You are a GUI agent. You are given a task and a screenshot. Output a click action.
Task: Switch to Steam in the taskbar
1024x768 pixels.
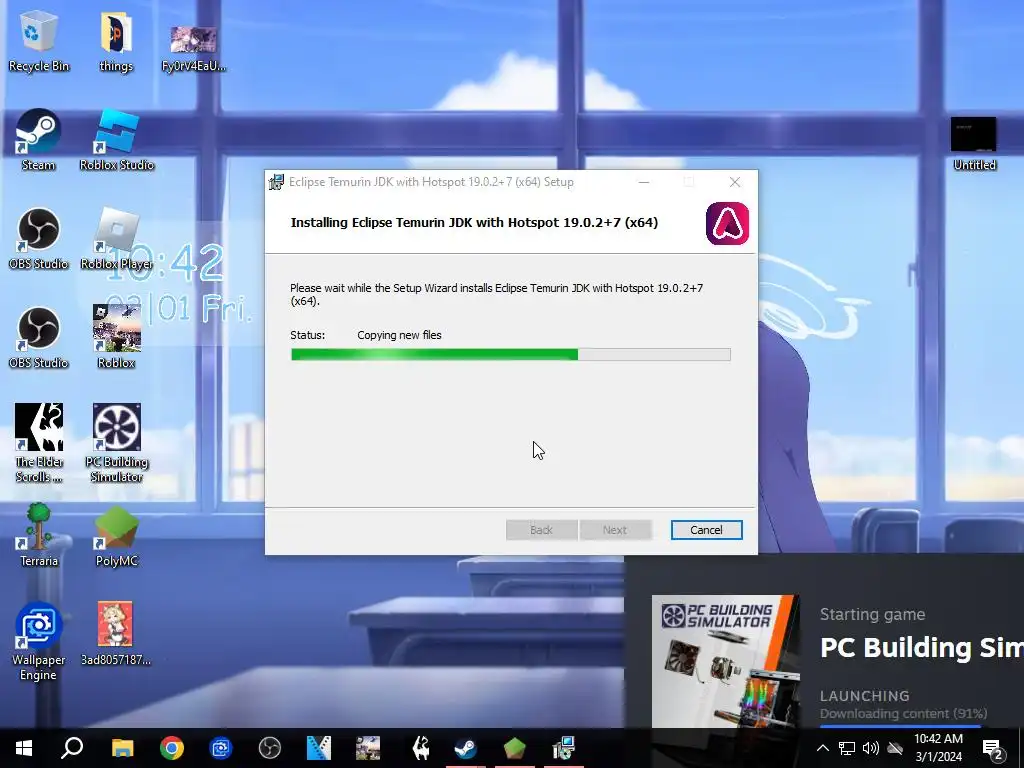pyautogui.click(x=466, y=748)
